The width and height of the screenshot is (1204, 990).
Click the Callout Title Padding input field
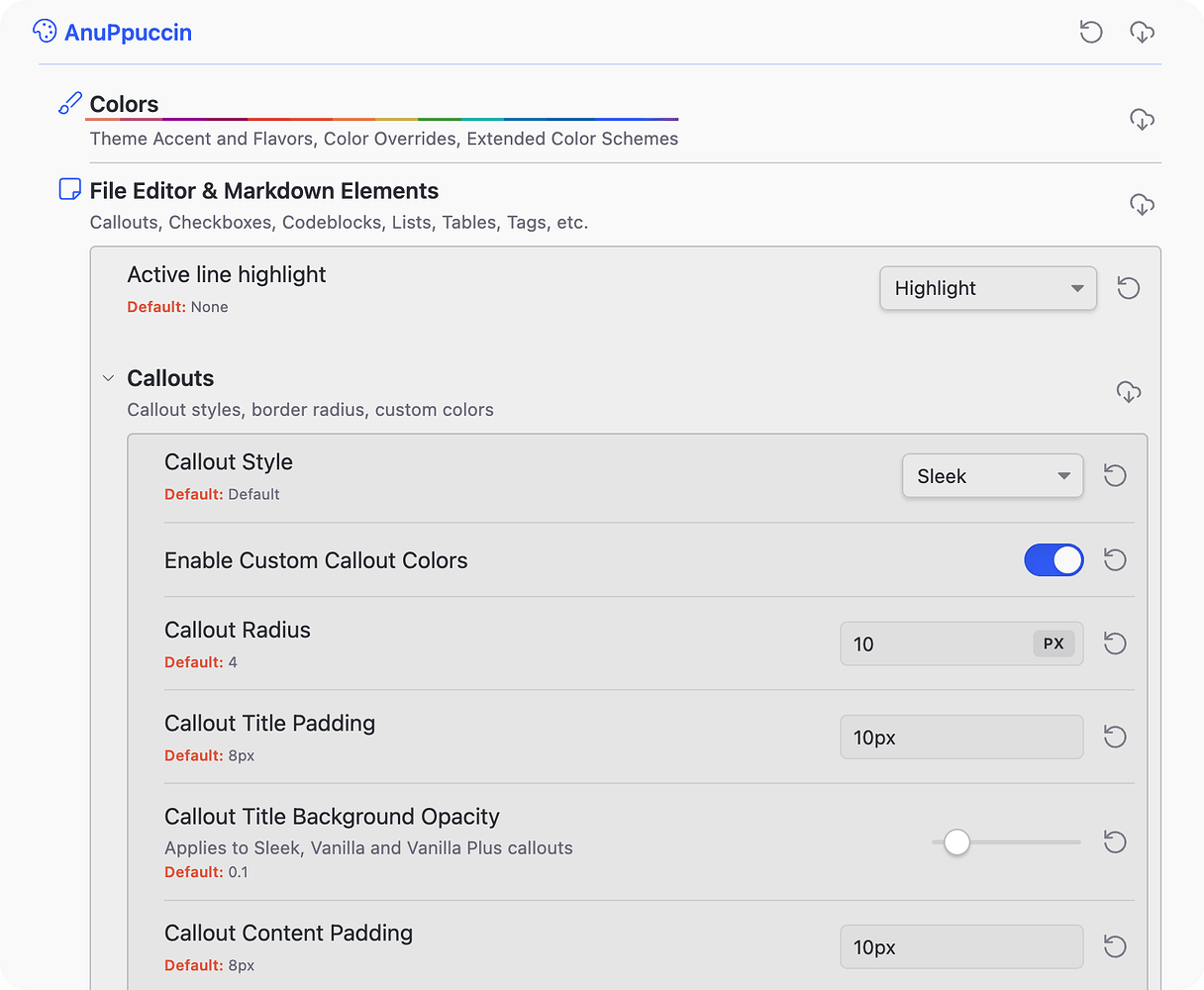pos(961,737)
